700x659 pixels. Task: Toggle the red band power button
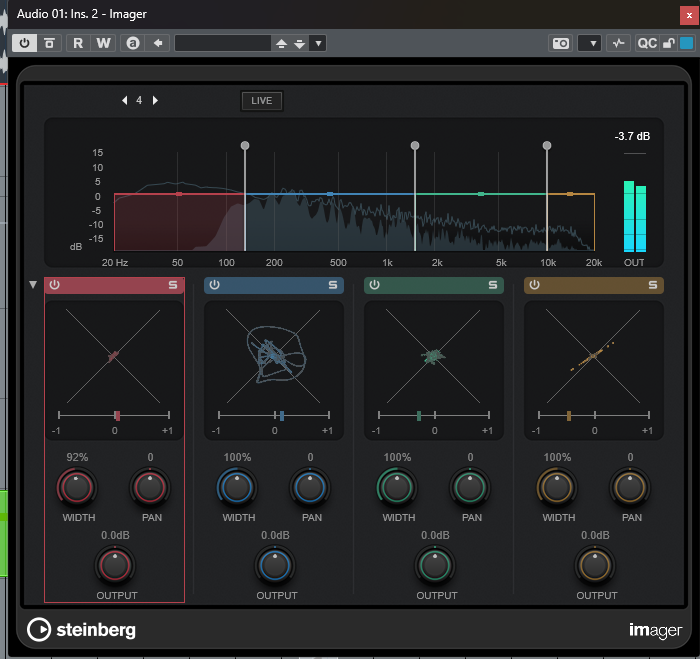54,285
